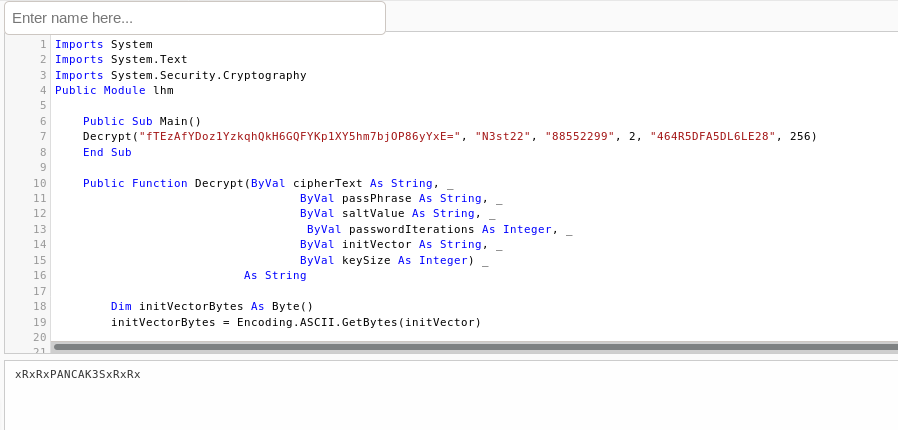Click 'Encoding.ASCII.GetBytes(initVector)' expression
898x430 pixels.
(x=359, y=322)
